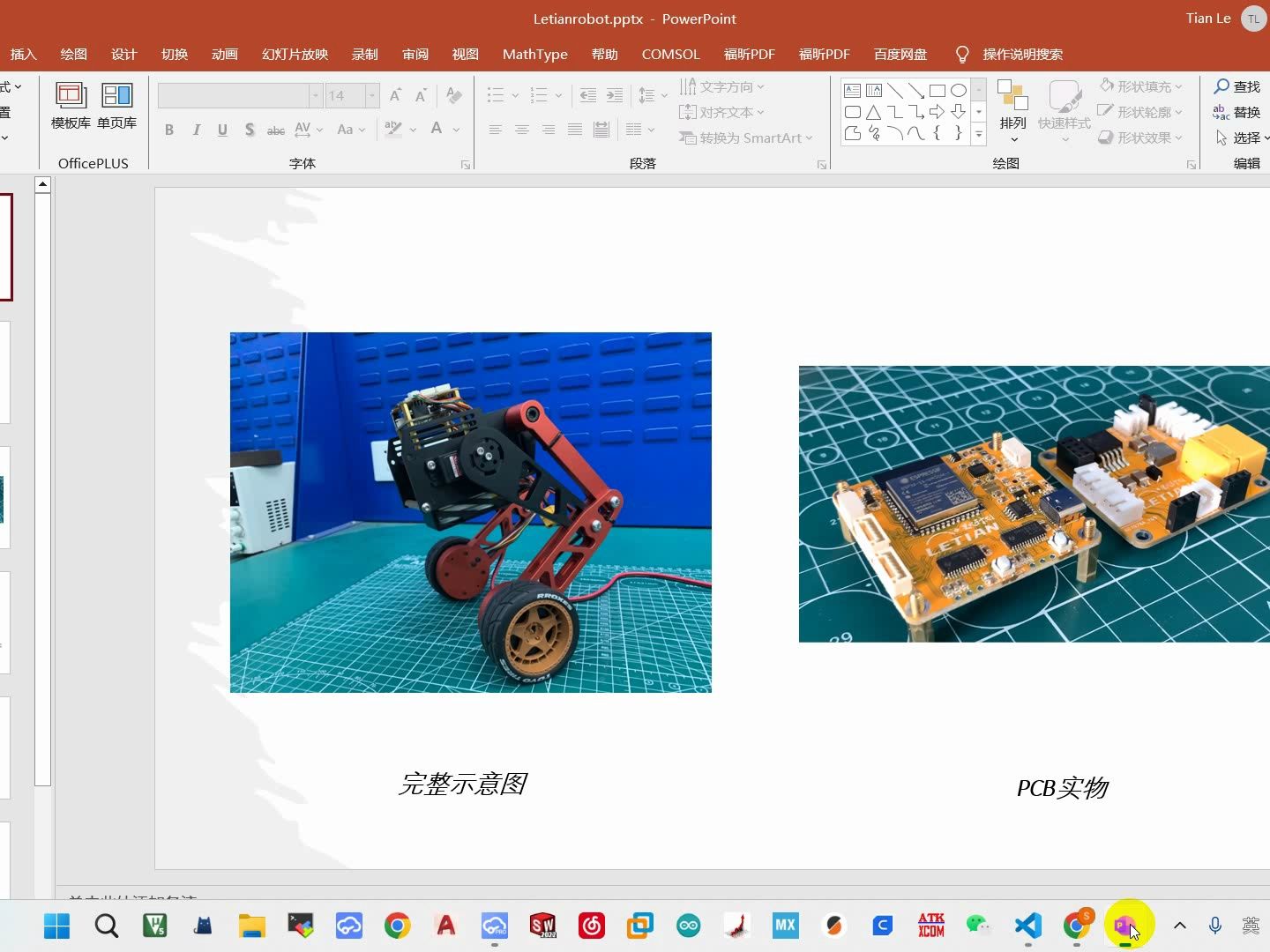This screenshot has width=1270, height=952.
Task: Open the text highlight color dropdown
Action: click(x=413, y=130)
